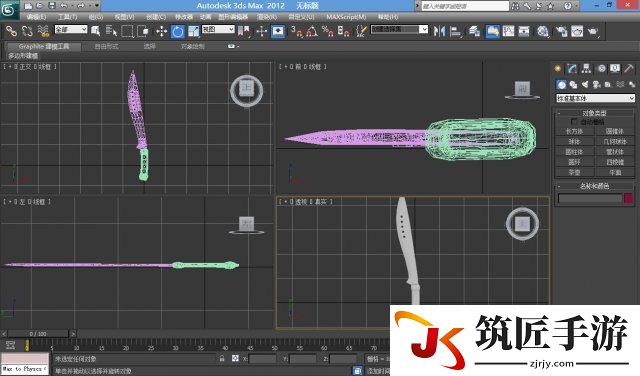The image size is (640, 376).
Task: Click the Select and Manipulate icon
Action: [262, 31]
